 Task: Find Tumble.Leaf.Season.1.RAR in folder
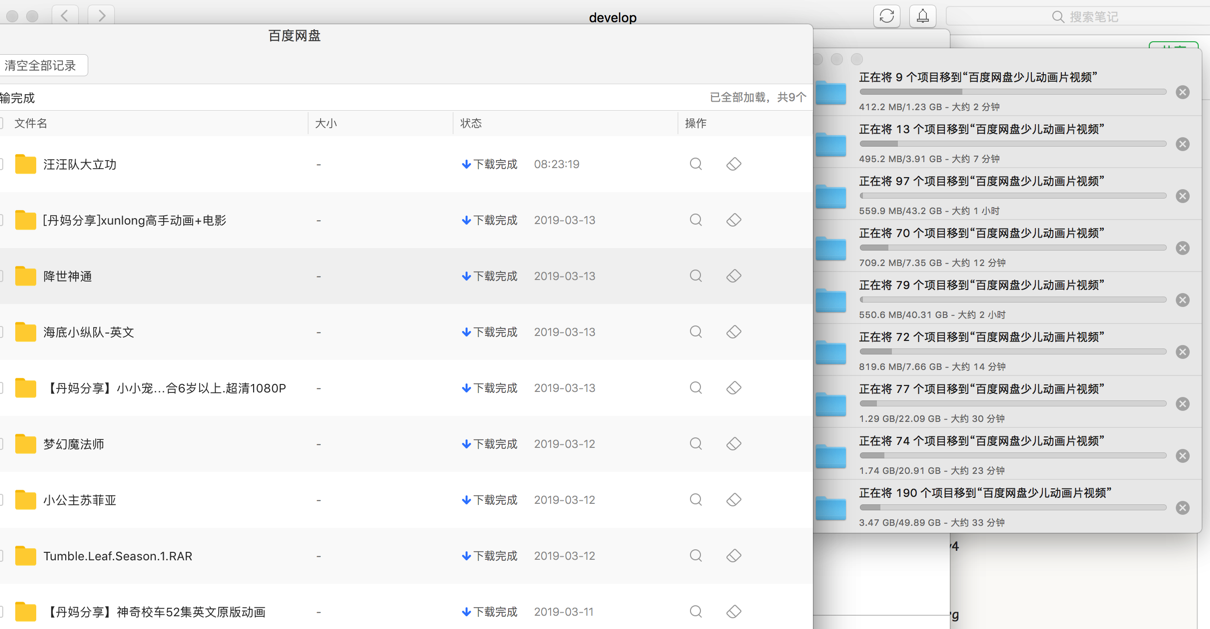(696, 556)
